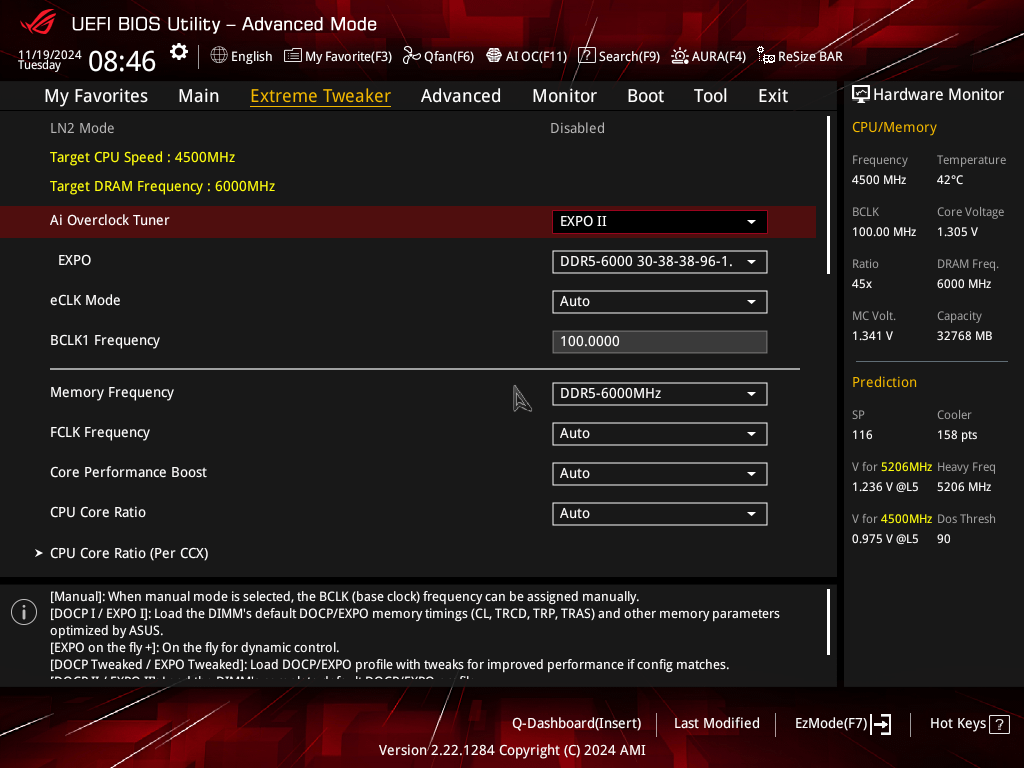Click the settings gear icon beside the clock

click(x=179, y=52)
